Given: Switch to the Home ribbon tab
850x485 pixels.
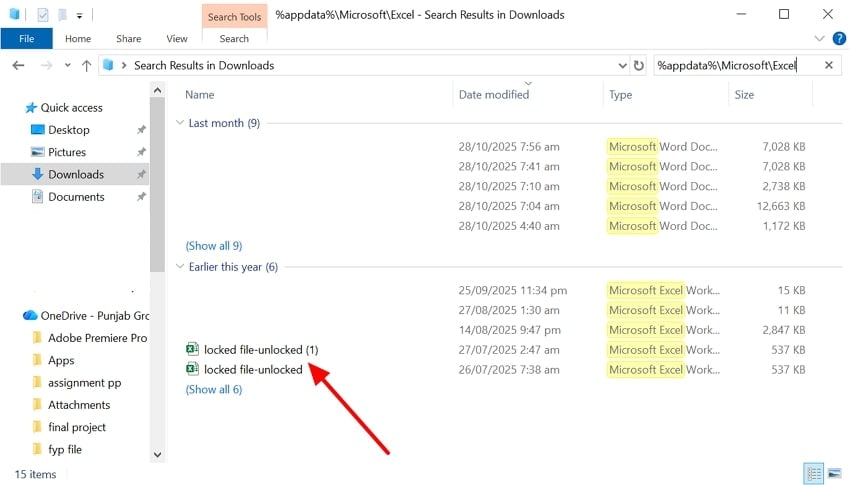Looking at the screenshot, I should (78, 38).
